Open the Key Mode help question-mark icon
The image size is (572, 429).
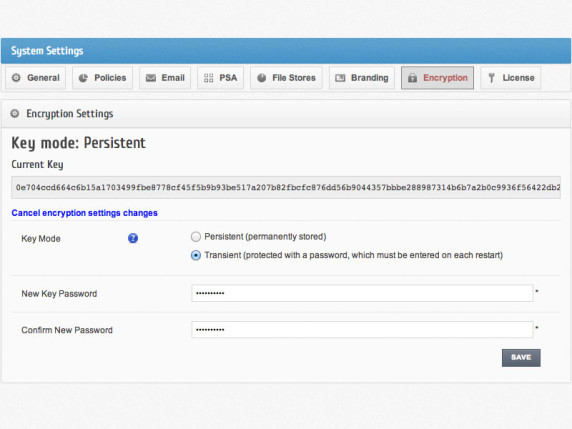click(133, 238)
